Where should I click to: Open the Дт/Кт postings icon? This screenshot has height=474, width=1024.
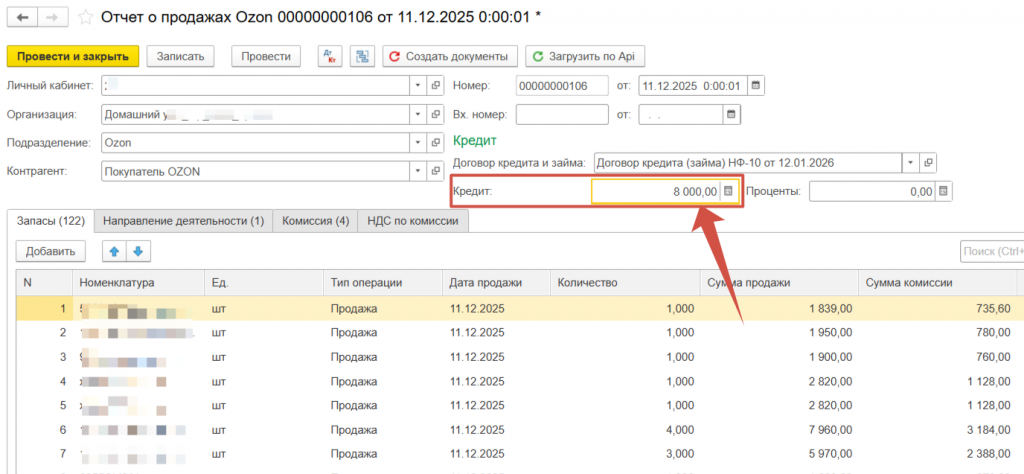tap(329, 56)
